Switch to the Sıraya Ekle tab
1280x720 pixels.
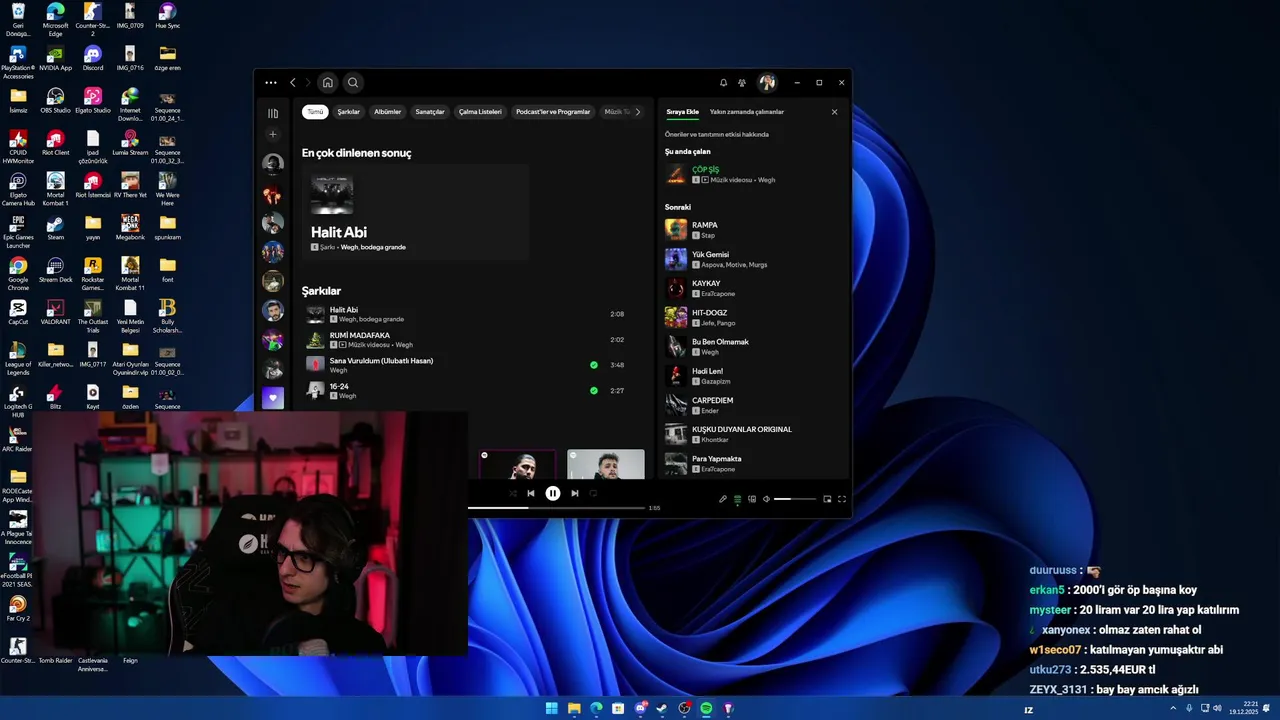tap(683, 112)
